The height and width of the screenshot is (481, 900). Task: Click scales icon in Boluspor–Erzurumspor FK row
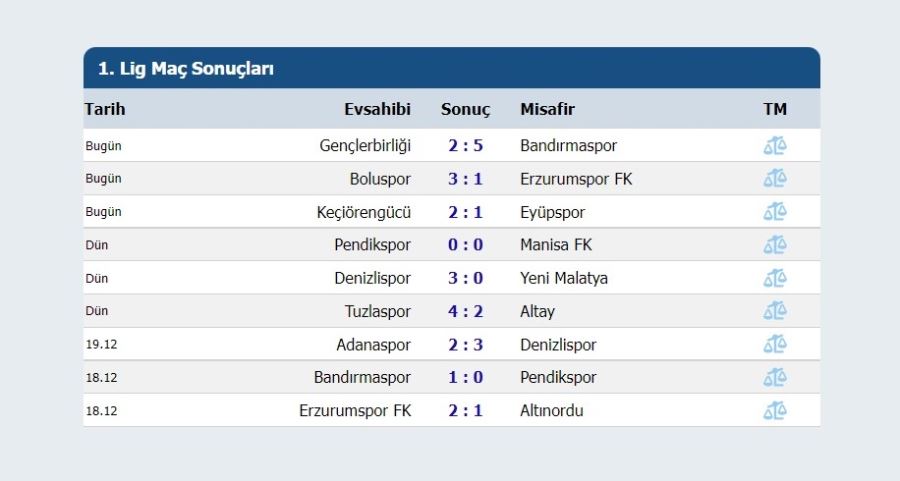click(775, 179)
